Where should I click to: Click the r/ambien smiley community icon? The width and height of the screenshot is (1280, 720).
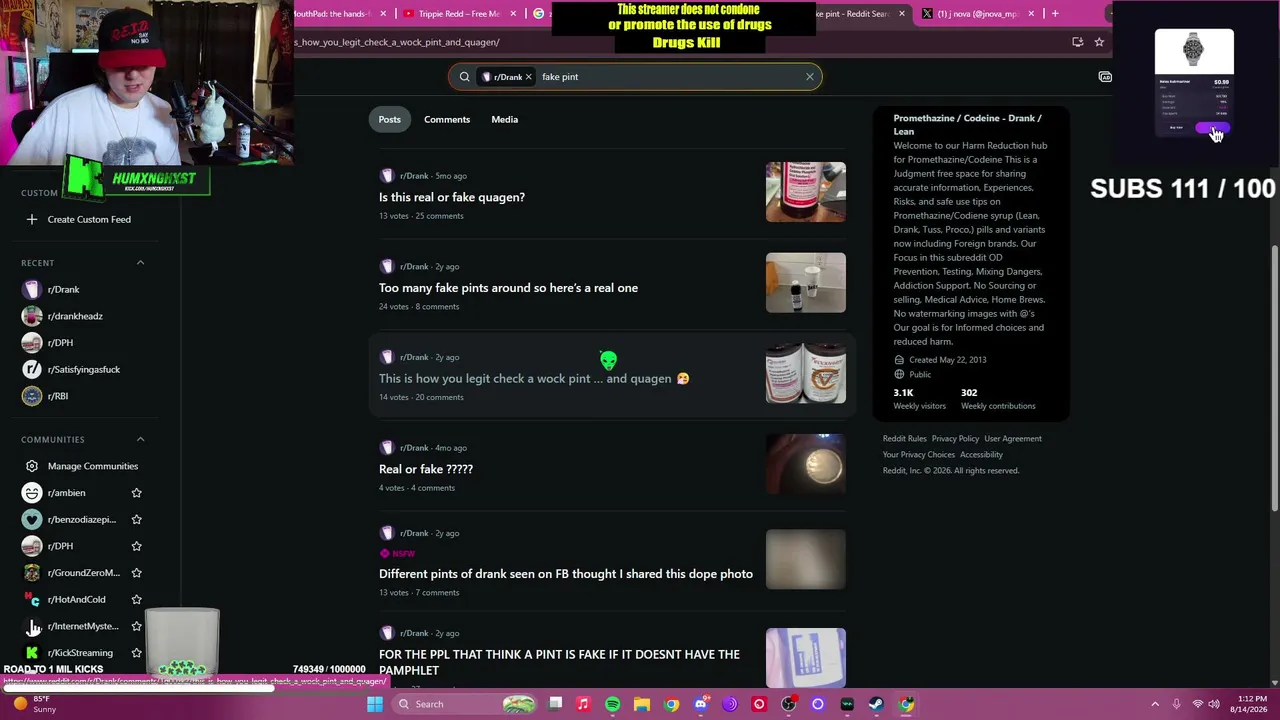32,493
